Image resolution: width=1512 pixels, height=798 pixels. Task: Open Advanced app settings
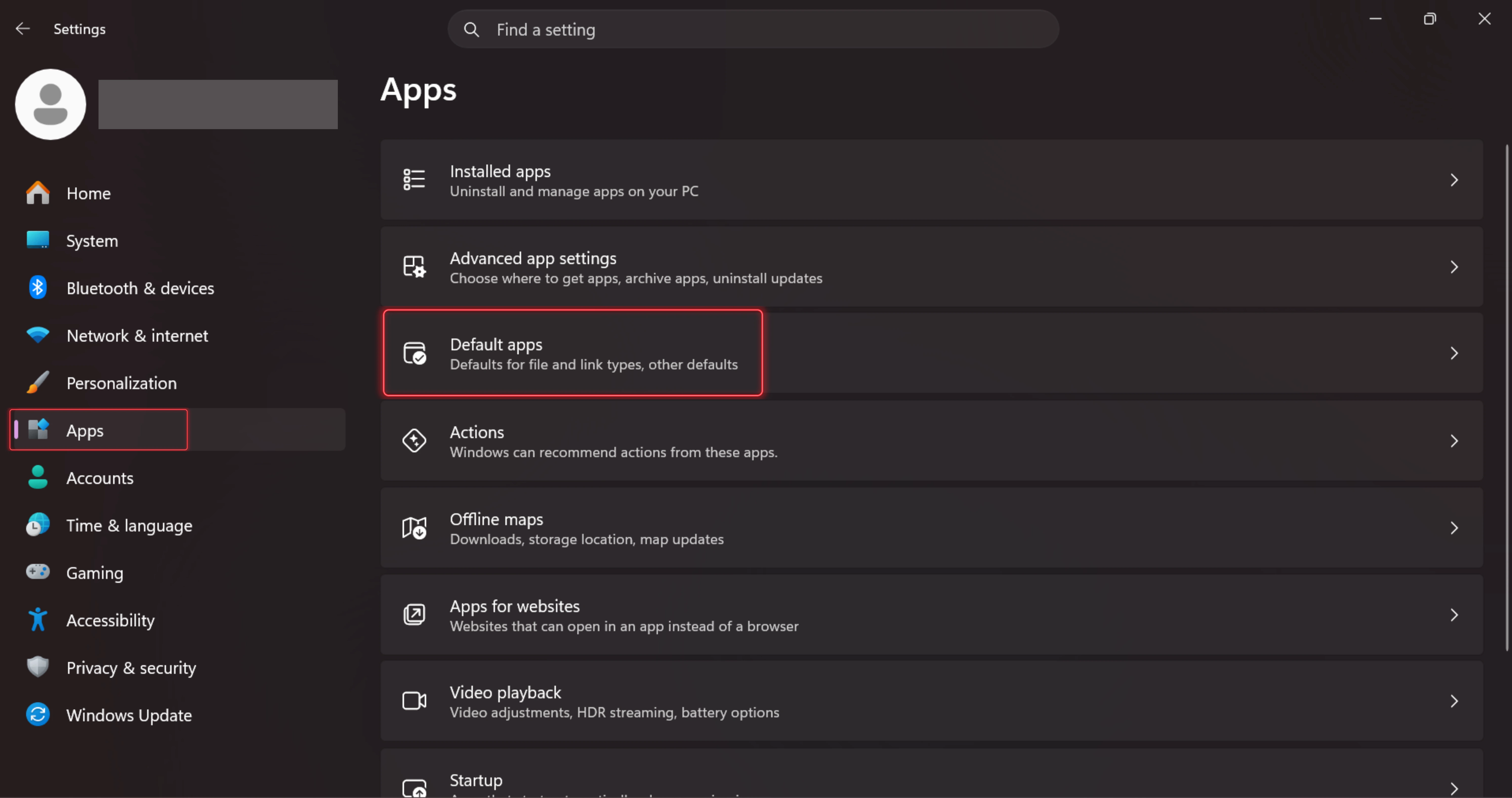[x=931, y=267]
